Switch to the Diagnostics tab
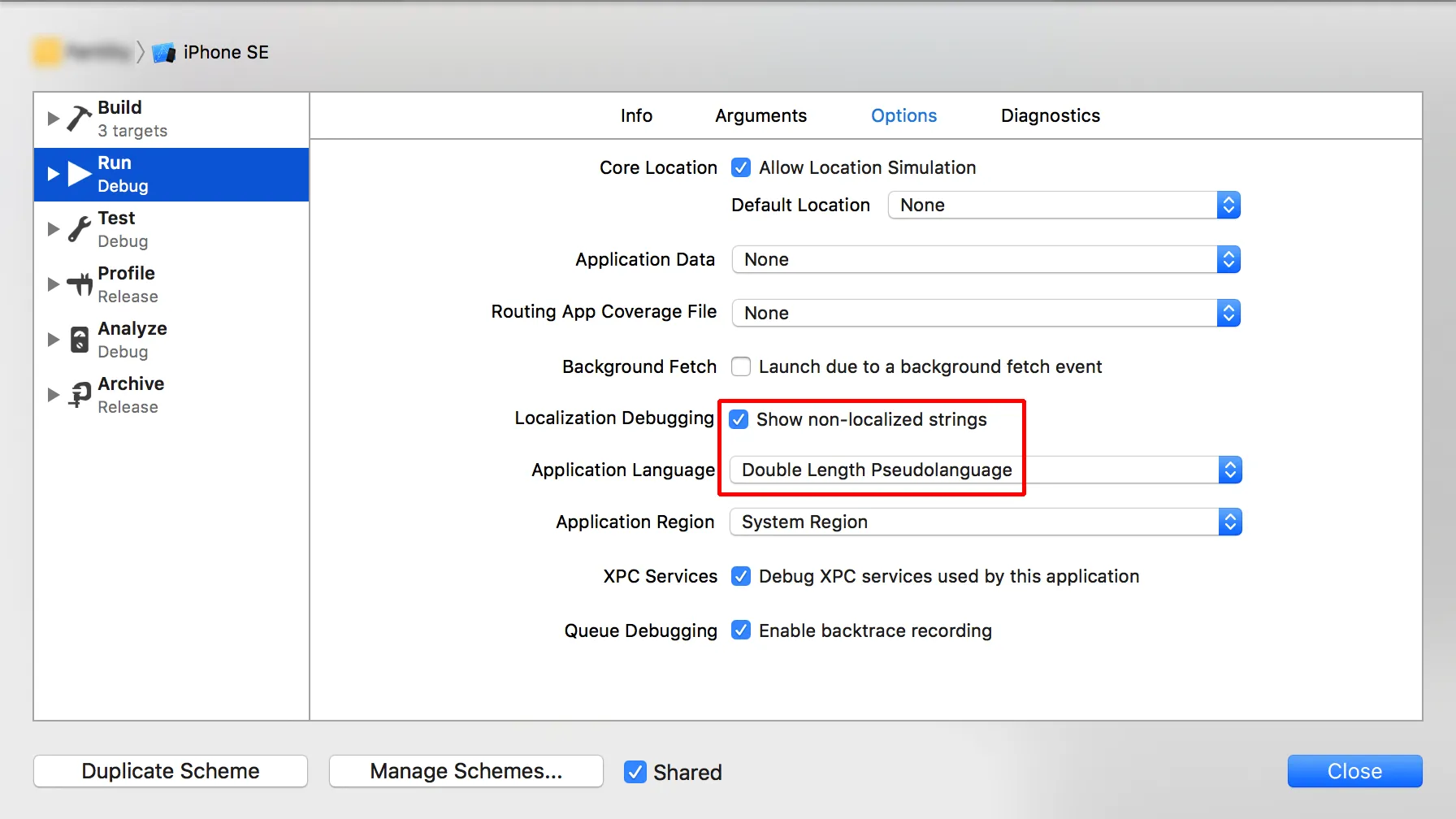 1051,115
